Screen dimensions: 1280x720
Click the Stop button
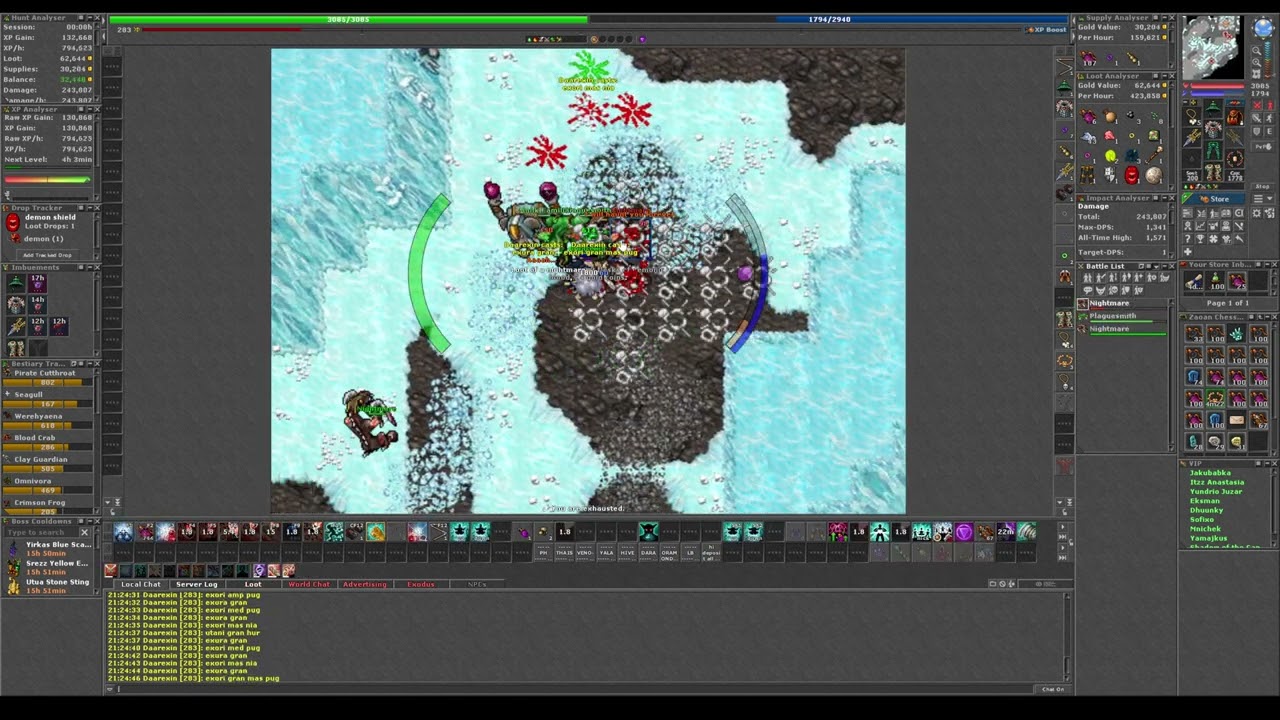tap(1262, 186)
